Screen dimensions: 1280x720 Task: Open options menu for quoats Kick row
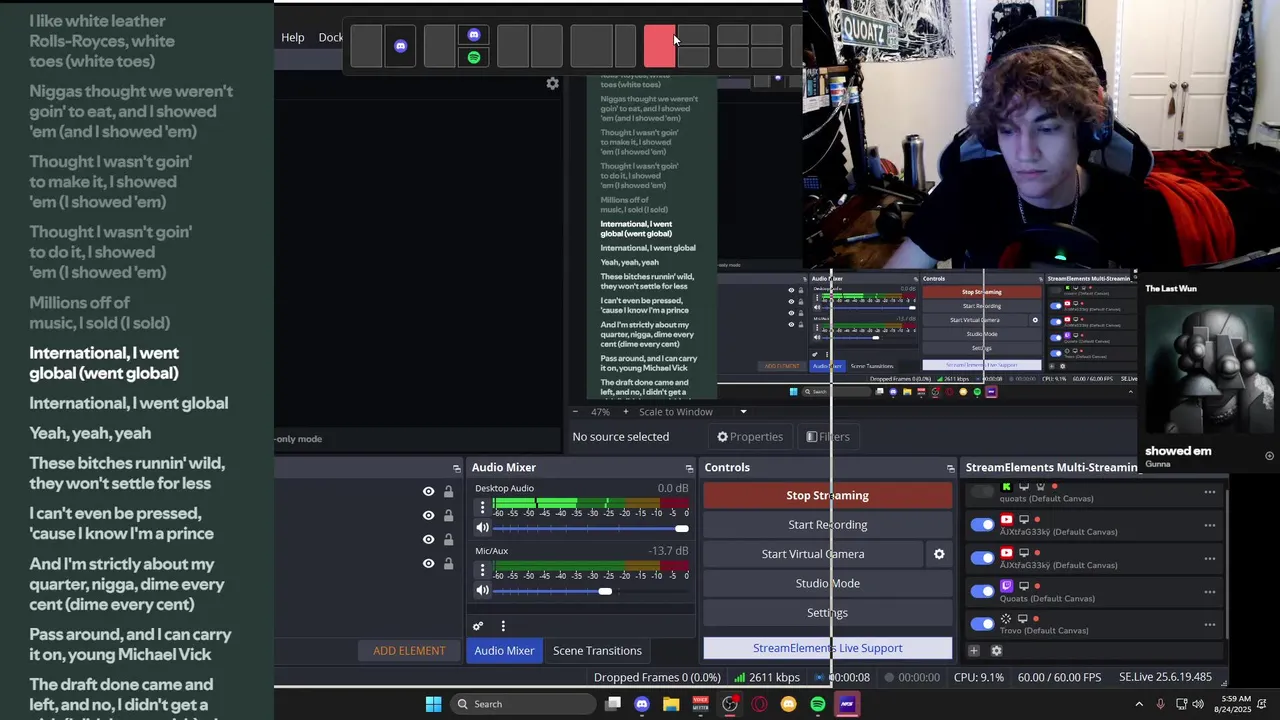[x=1210, y=492]
